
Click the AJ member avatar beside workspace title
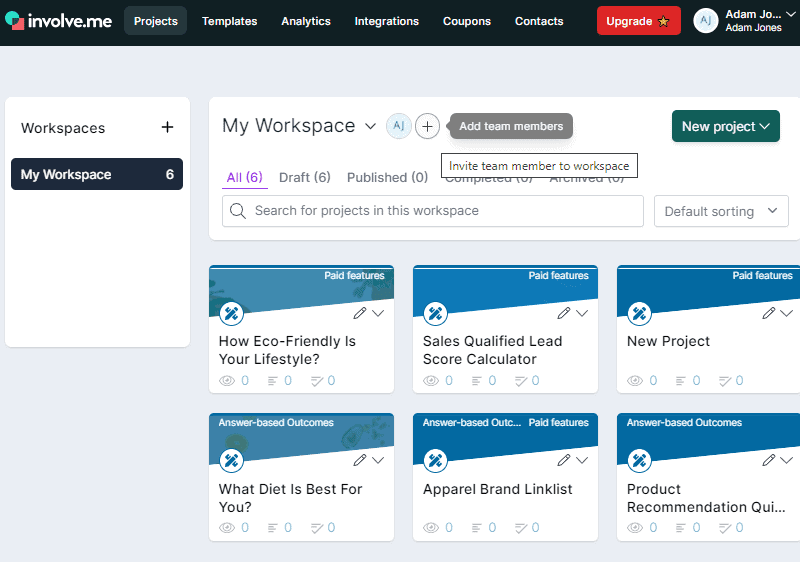point(398,126)
